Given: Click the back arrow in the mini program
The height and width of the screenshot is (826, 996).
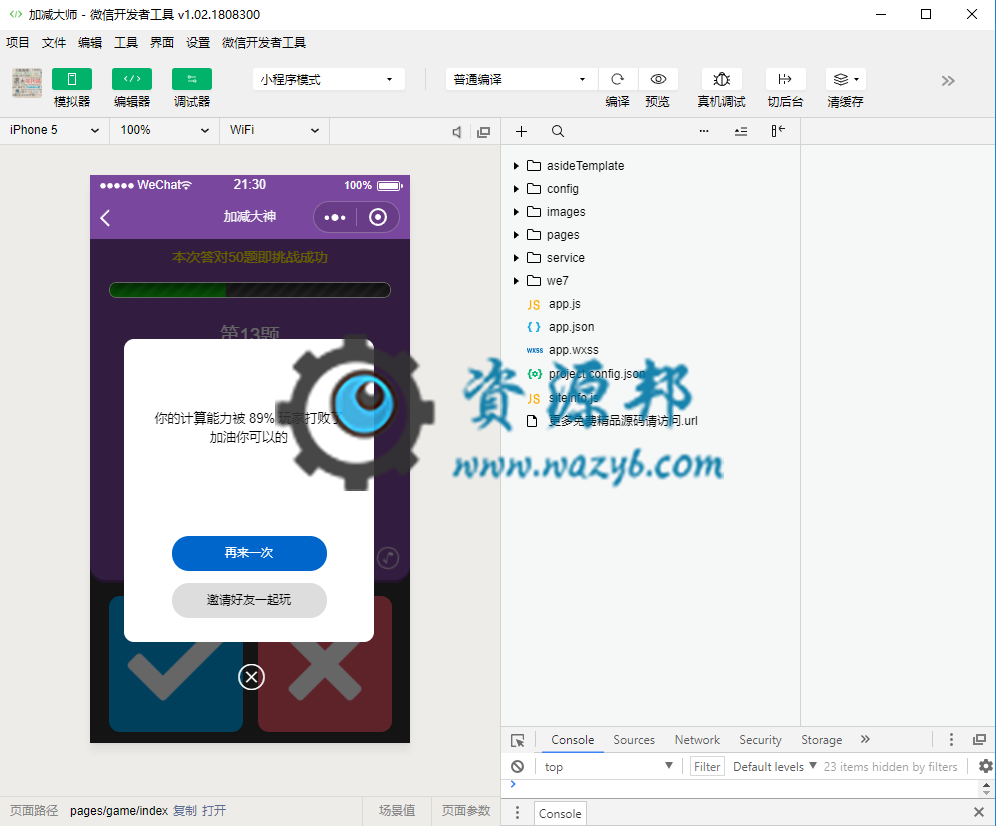Looking at the screenshot, I should tap(105, 218).
